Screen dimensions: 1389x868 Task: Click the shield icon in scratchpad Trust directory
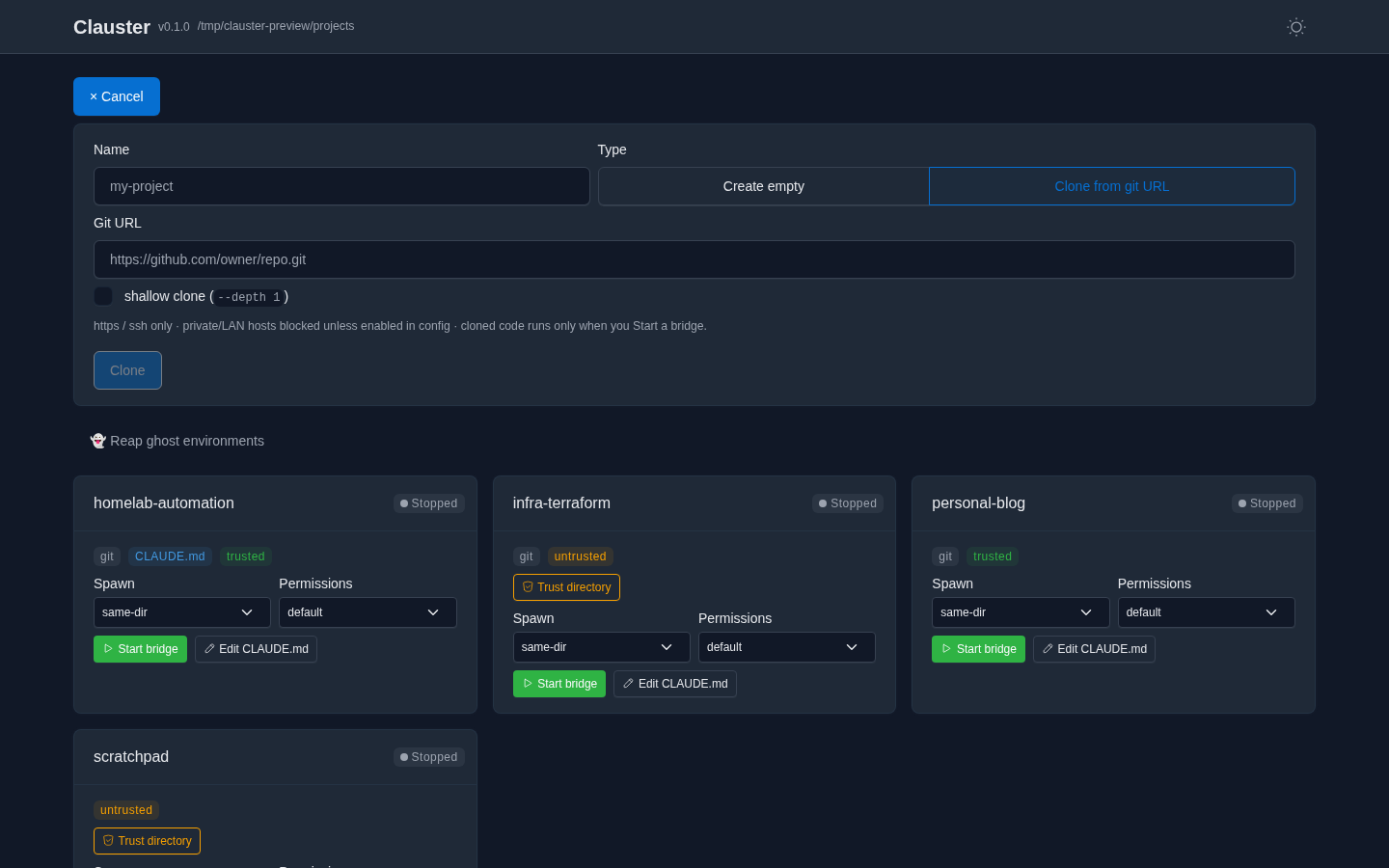pyautogui.click(x=108, y=841)
